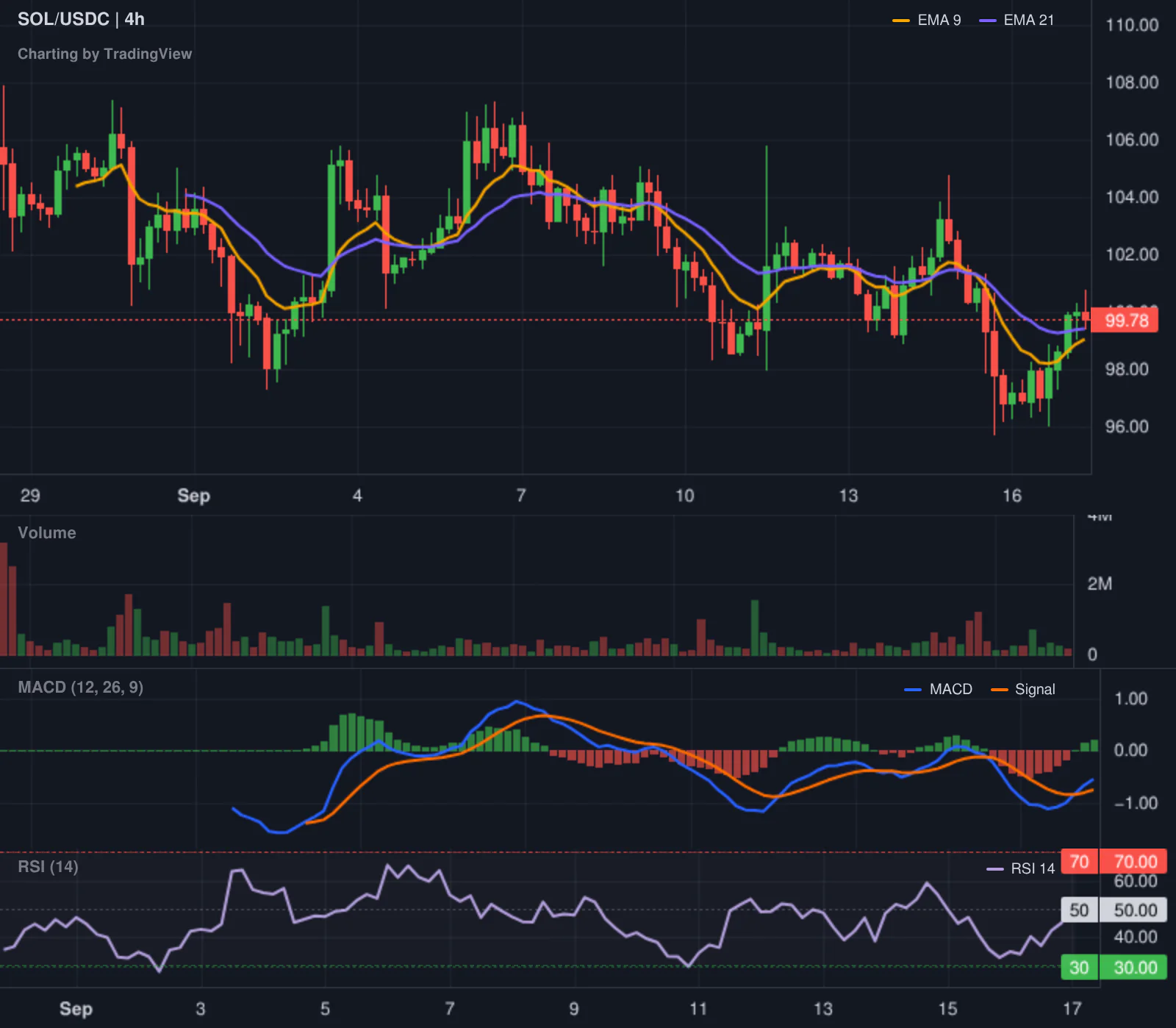
Task: Click date 15 on the RSI time axis
Action: click(947, 1009)
